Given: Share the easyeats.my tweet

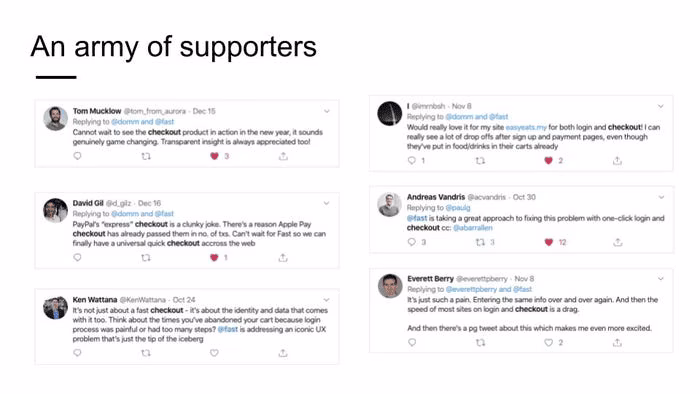Looking at the screenshot, I should (x=617, y=161).
